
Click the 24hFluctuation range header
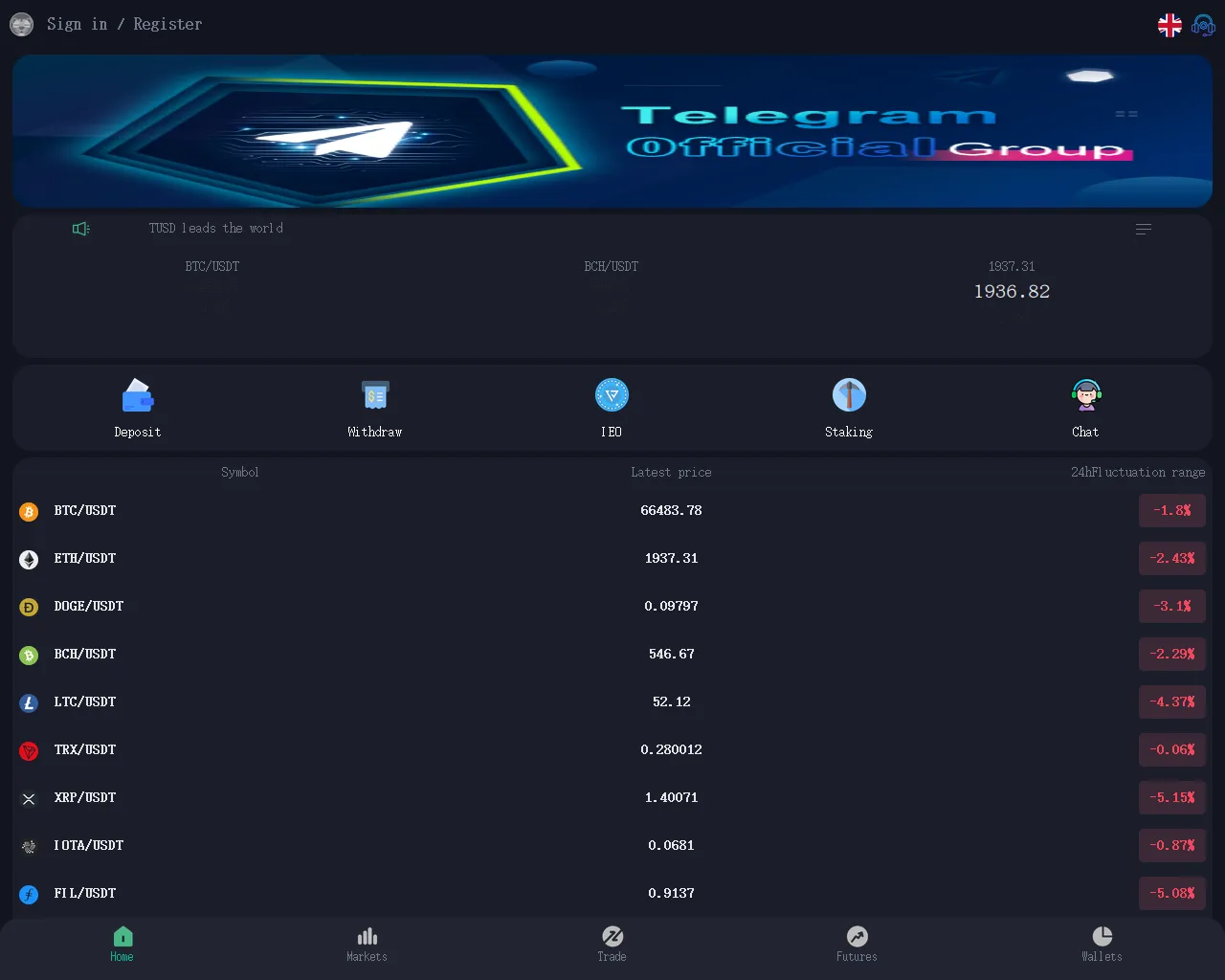(x=1138, y=473)
